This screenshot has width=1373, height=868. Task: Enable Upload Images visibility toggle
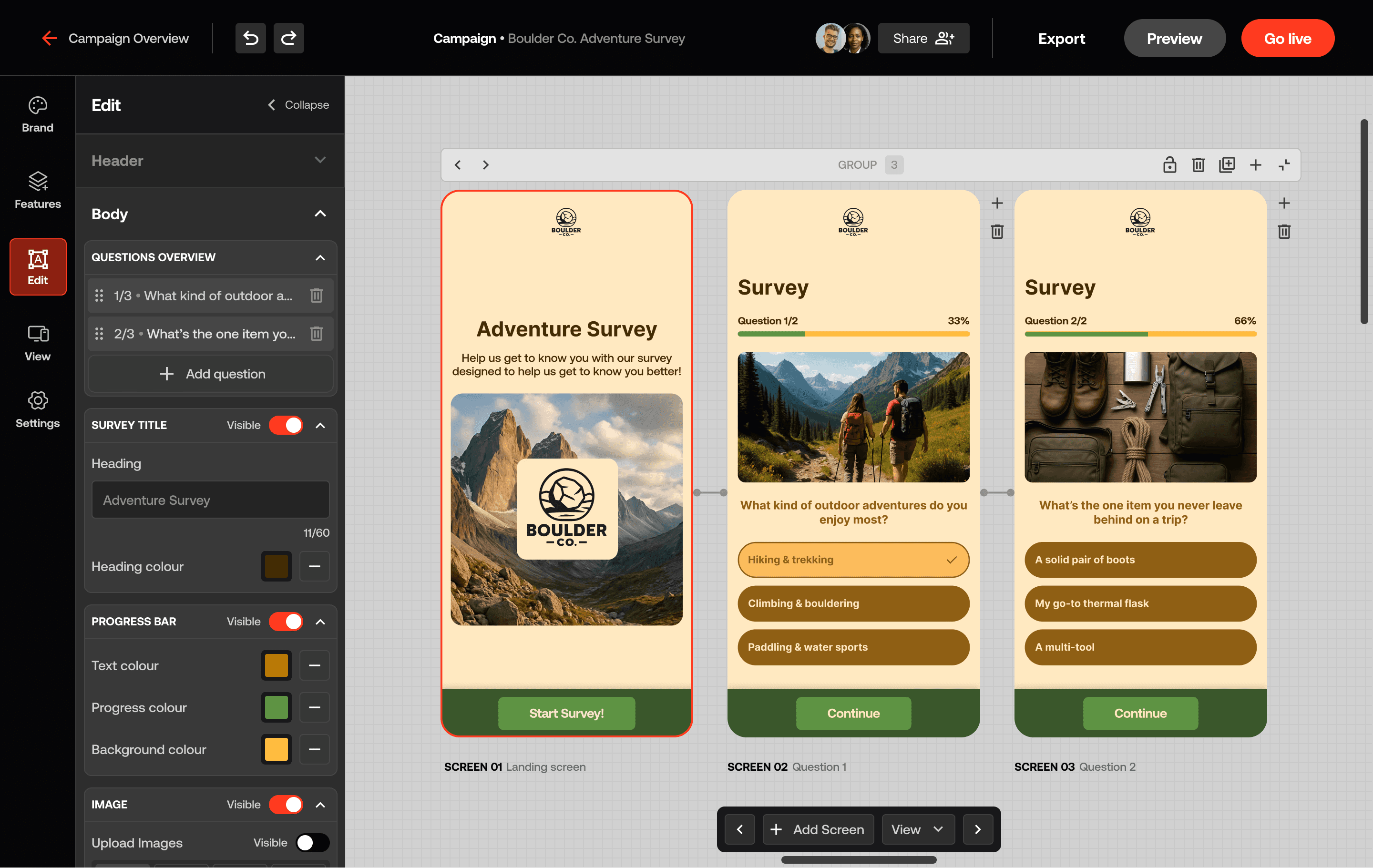(x=312, y=842)
